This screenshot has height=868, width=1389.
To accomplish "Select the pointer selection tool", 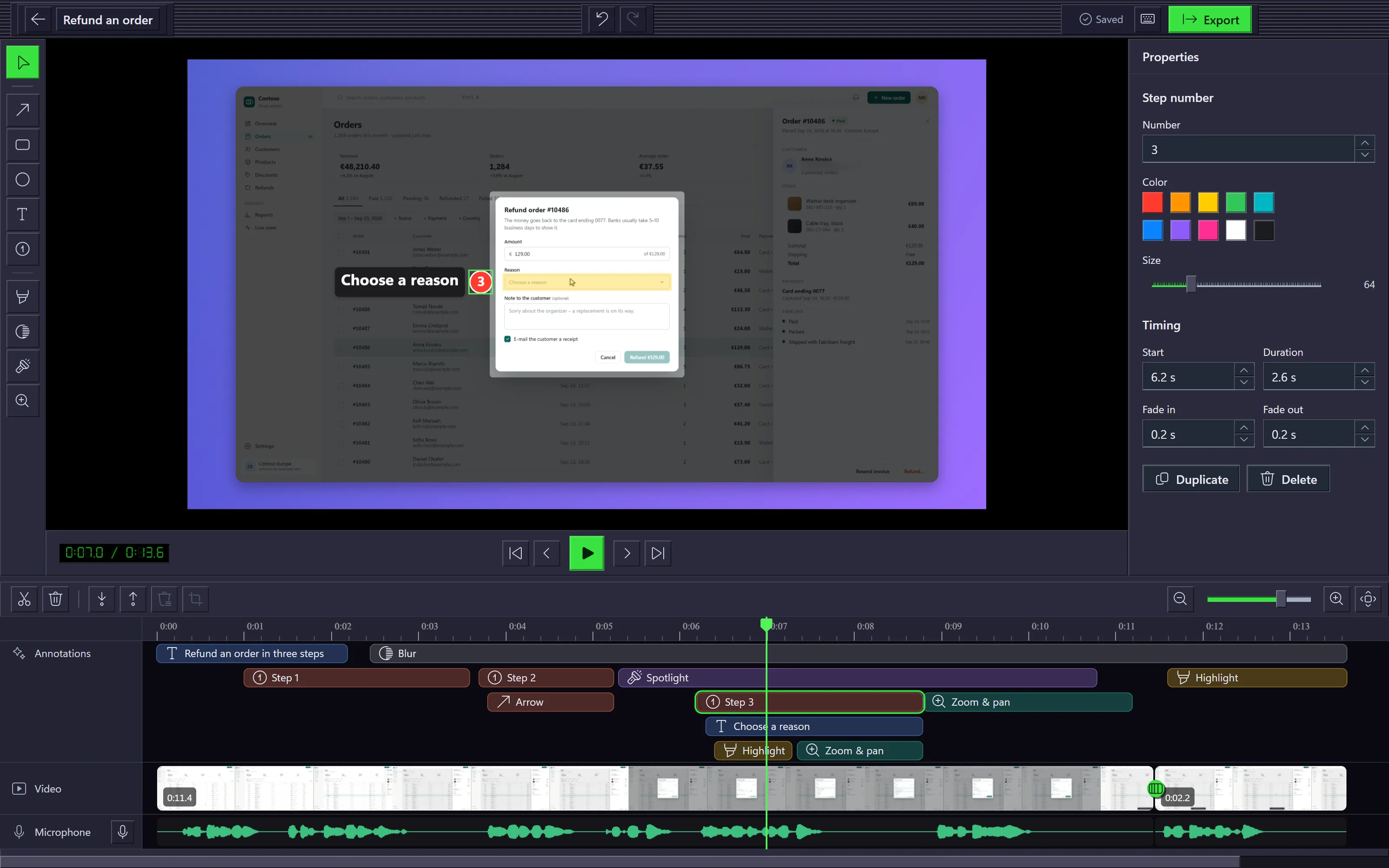I will (23, 62).
